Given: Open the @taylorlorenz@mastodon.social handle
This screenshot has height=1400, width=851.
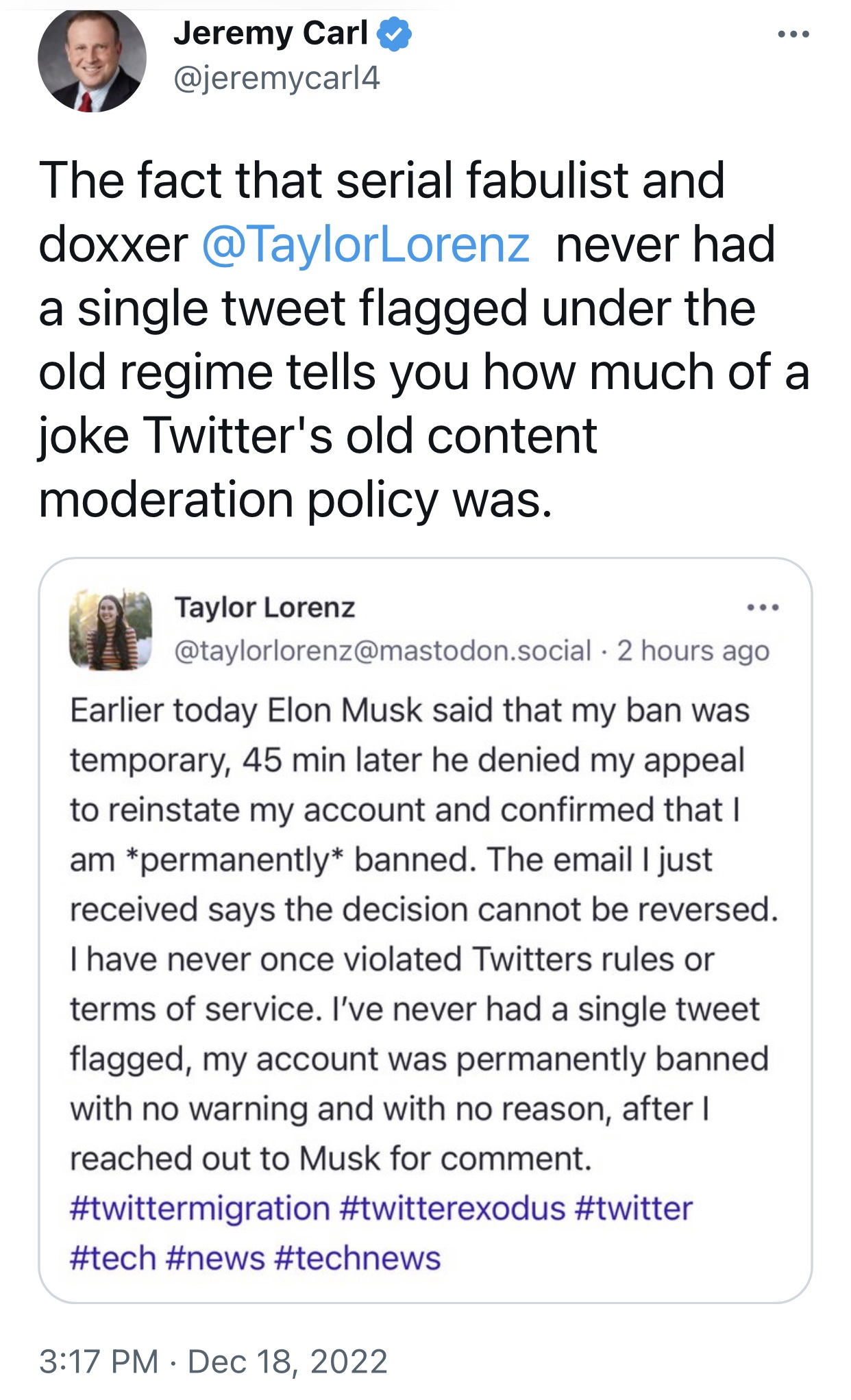Looking at the screenshot, I should click(x=382, y=650).
